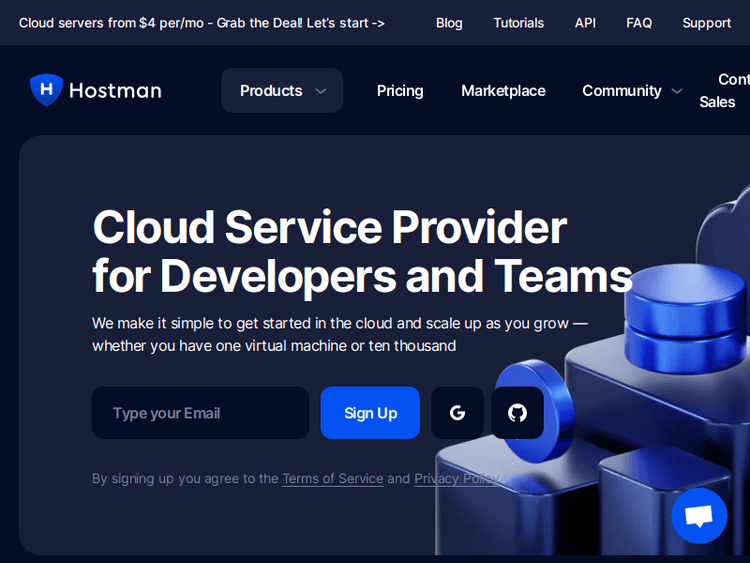
Task: Open the live chat bubble widget
Action: pyautogui.click(x=699, y=516)
